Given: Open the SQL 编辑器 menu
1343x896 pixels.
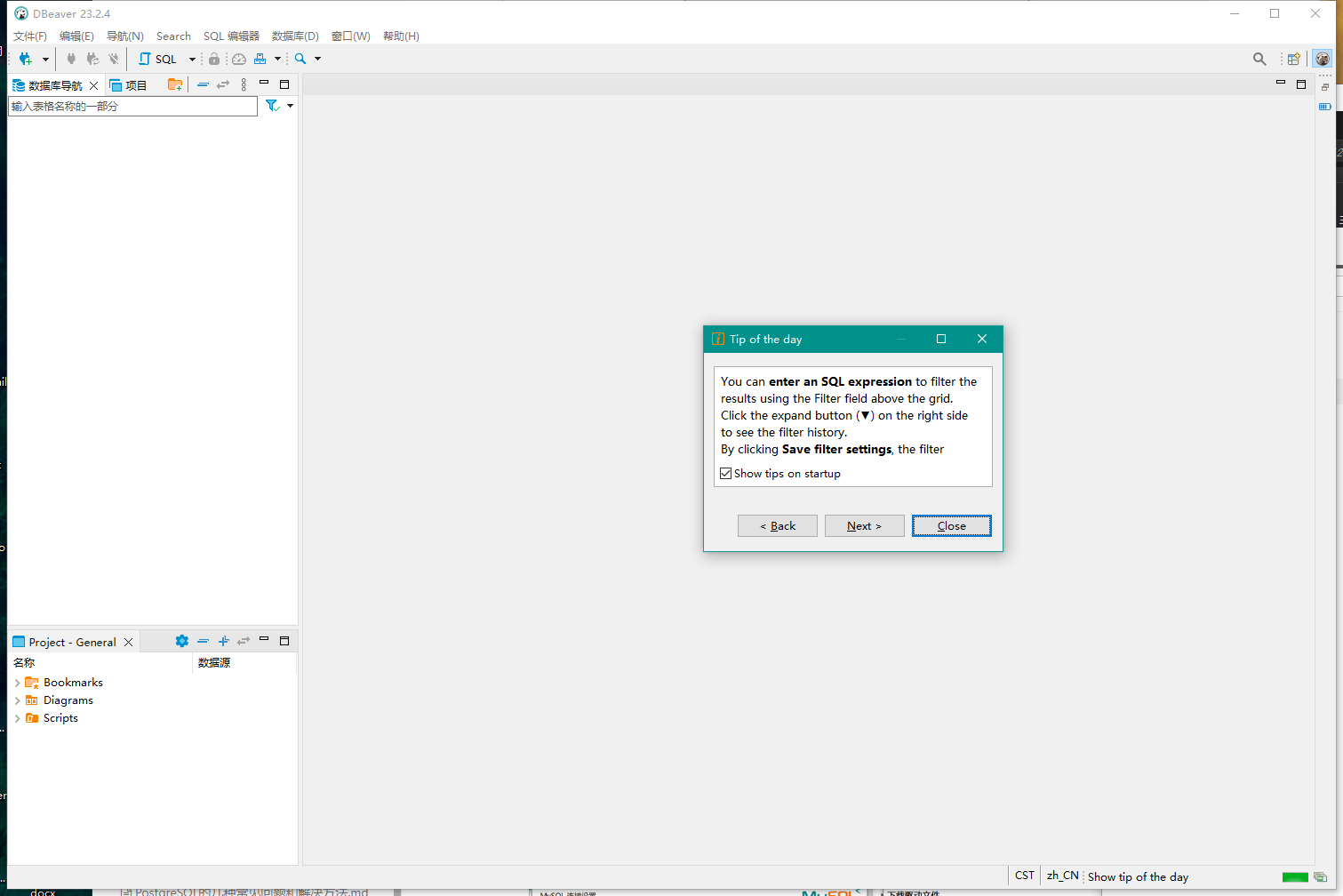Looking at the screenshot, I should (231, 36).
